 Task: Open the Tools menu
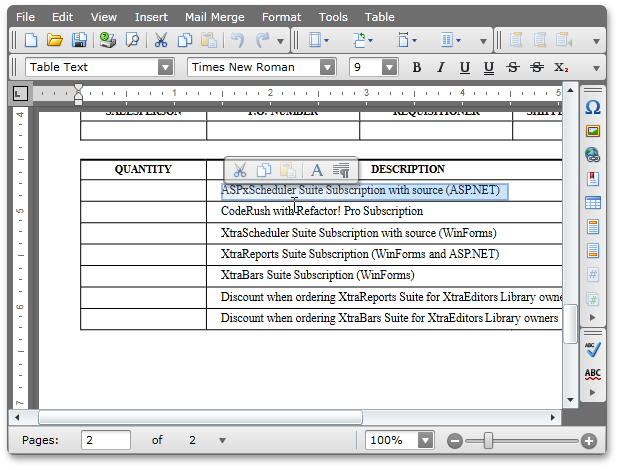pos(333,17)
